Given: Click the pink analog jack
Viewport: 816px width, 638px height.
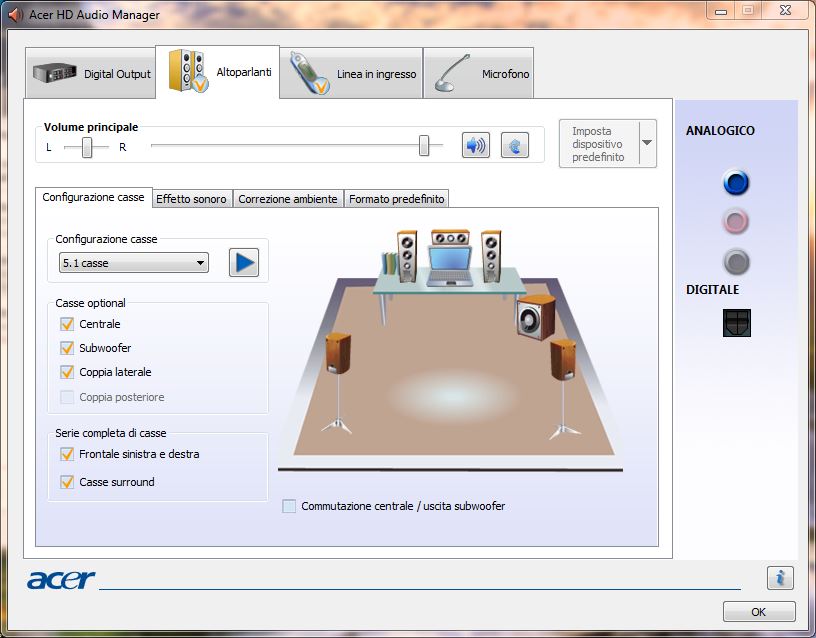Looking at the screenshot, I should [736, 222].
